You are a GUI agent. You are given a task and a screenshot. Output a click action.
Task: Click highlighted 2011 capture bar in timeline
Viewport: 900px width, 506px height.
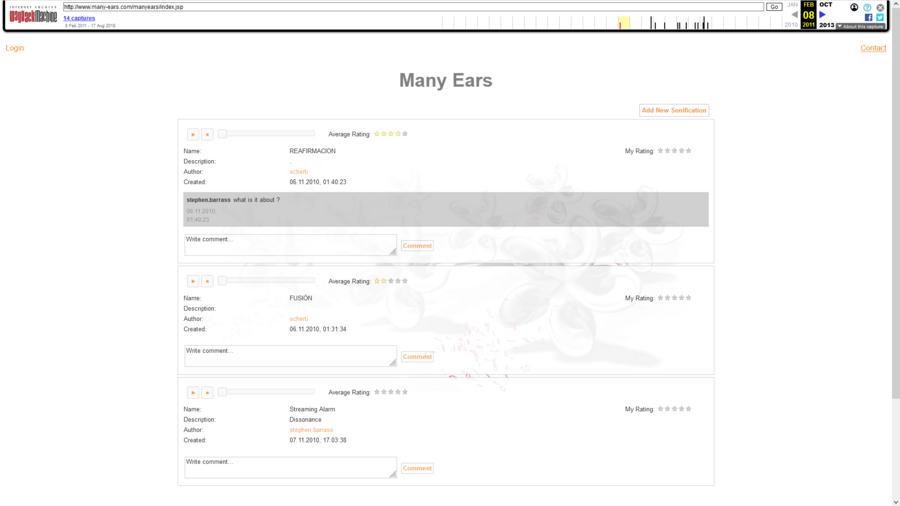tap(624, 23)
